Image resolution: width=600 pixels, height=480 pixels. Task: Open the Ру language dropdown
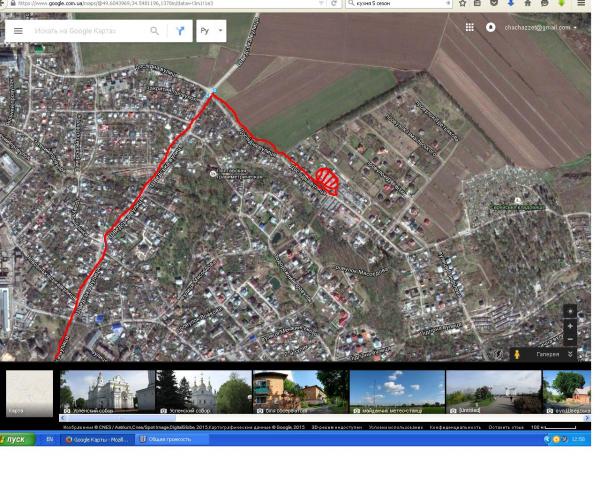click(x=211, y=31)
